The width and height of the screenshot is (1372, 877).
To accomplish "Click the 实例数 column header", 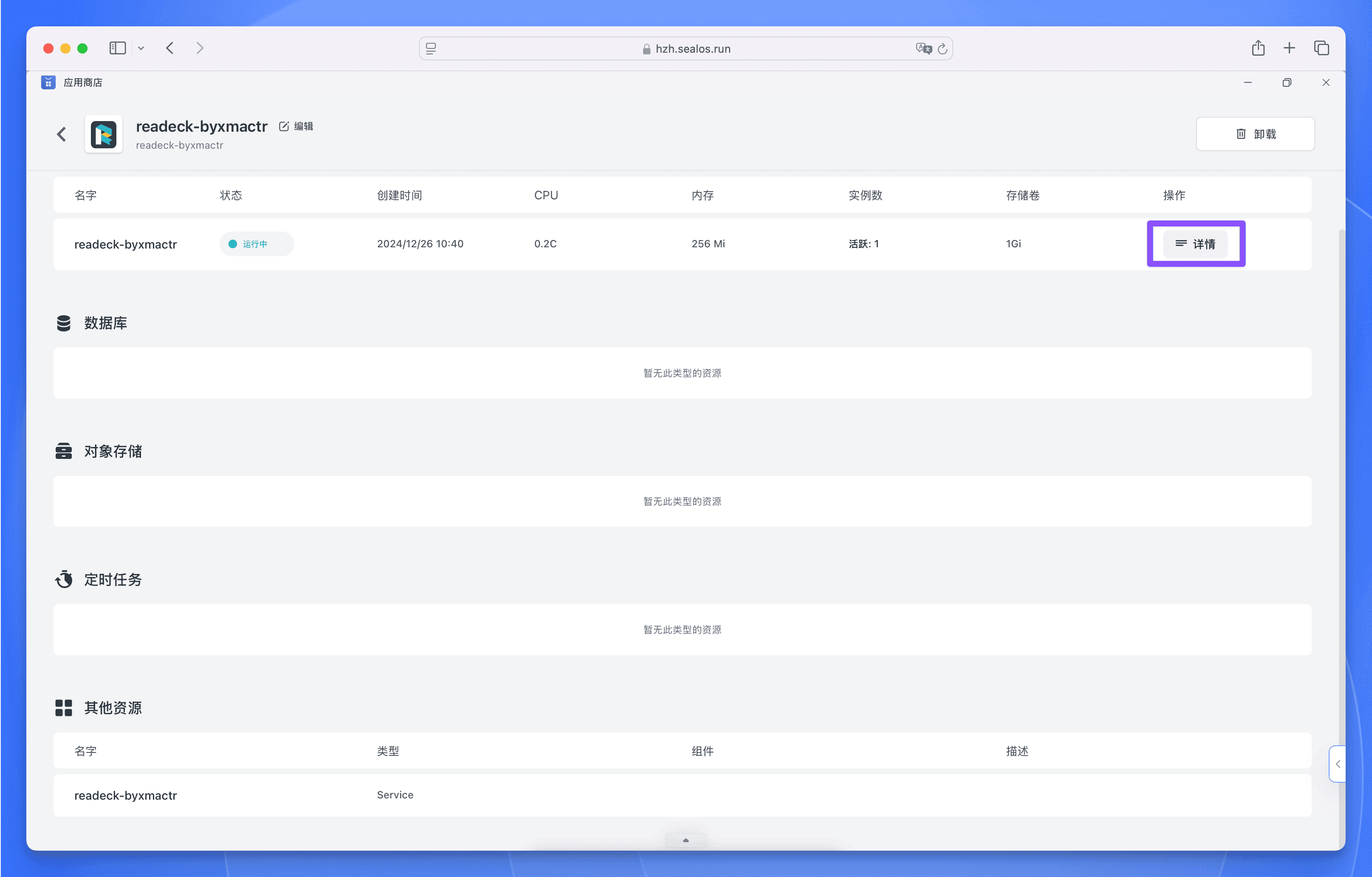I will click(x=866, y=195).
